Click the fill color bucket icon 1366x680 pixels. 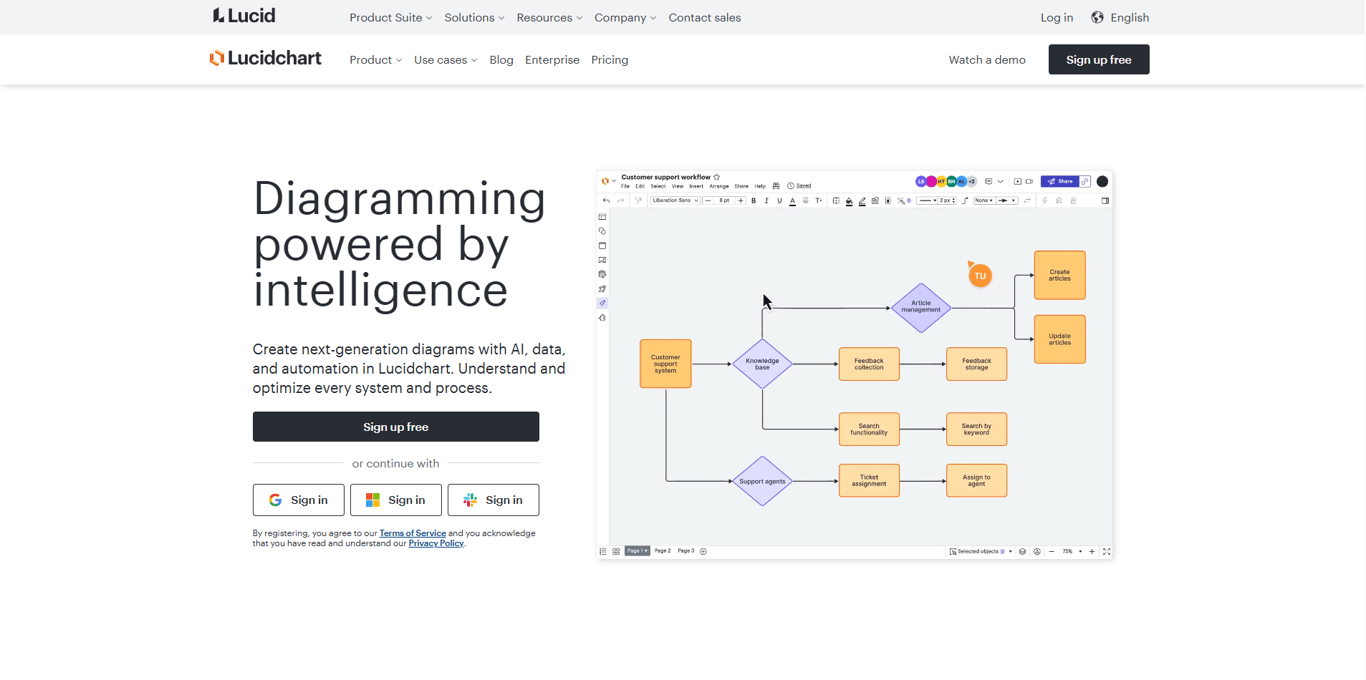849,201
